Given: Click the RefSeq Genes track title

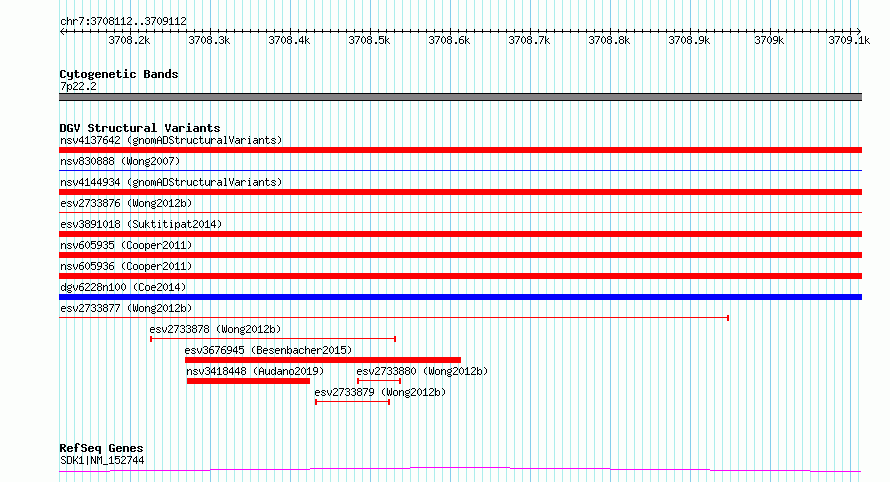Looking at the screenshot, I should 101,448.
